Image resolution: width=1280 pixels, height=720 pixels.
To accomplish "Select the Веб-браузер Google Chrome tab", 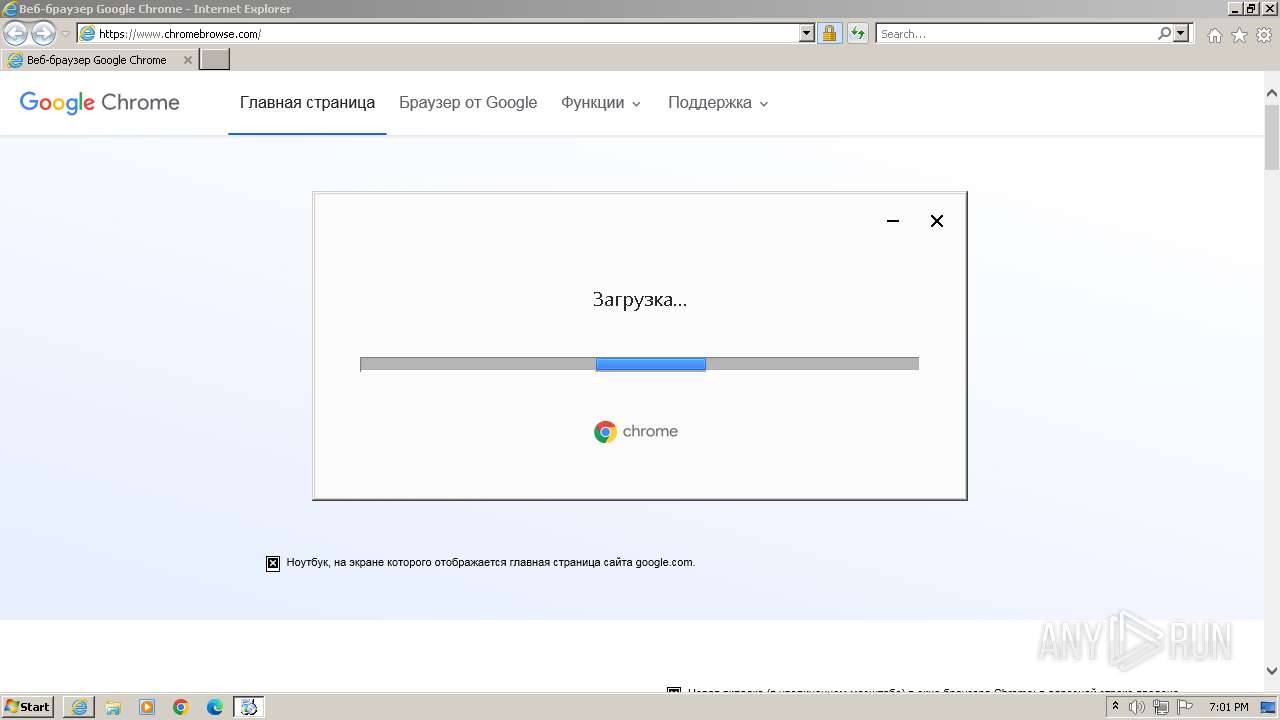I will coord(98,60).
